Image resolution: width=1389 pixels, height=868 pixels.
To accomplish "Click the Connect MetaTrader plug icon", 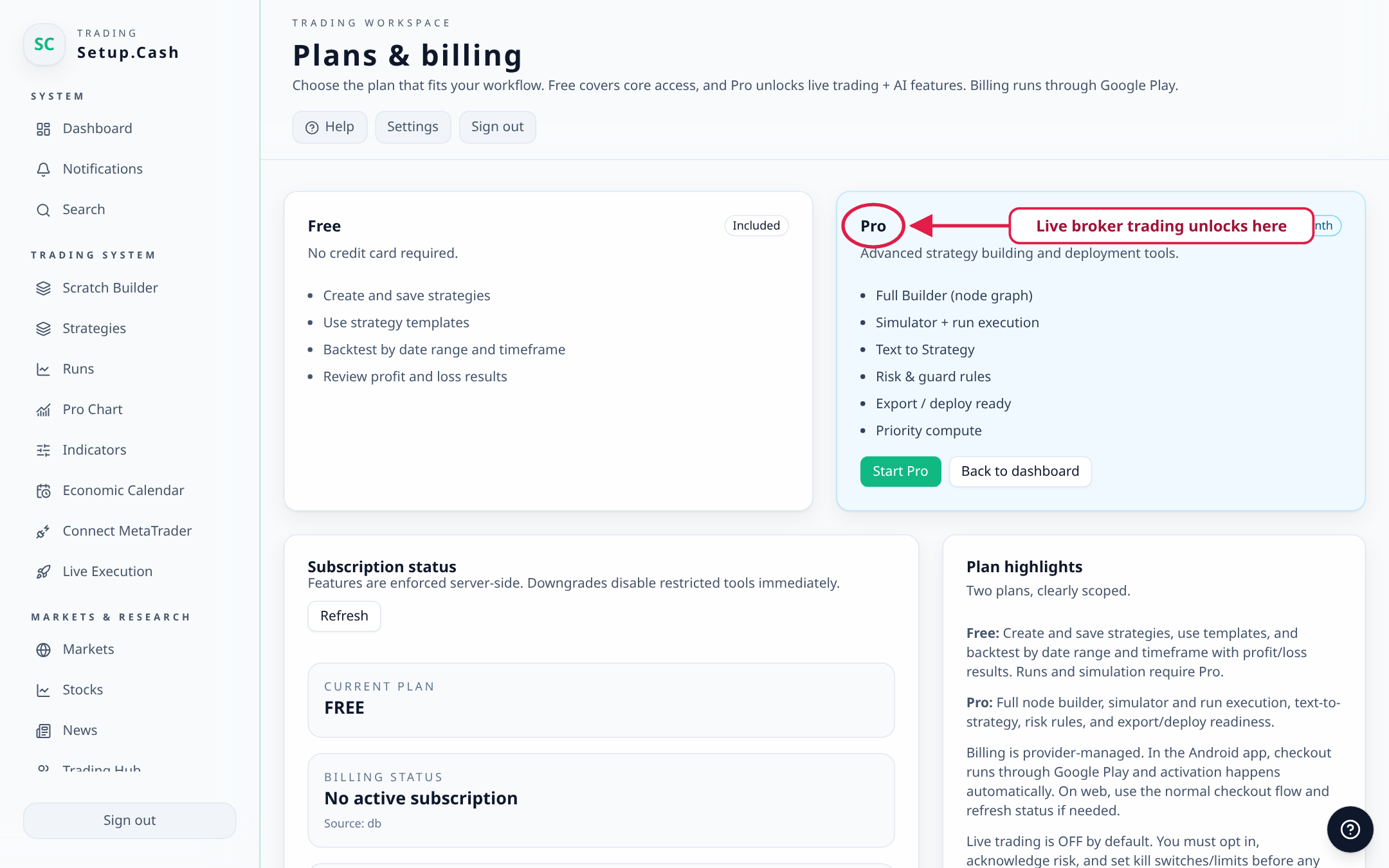I will 43,531.
